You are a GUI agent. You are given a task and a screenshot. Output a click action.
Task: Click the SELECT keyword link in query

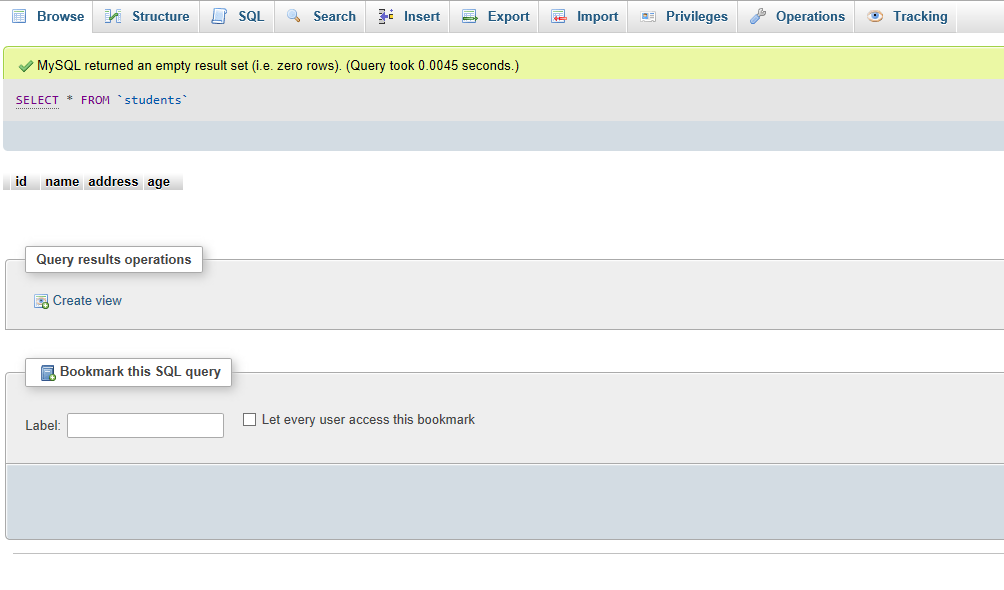coord(37,100)
